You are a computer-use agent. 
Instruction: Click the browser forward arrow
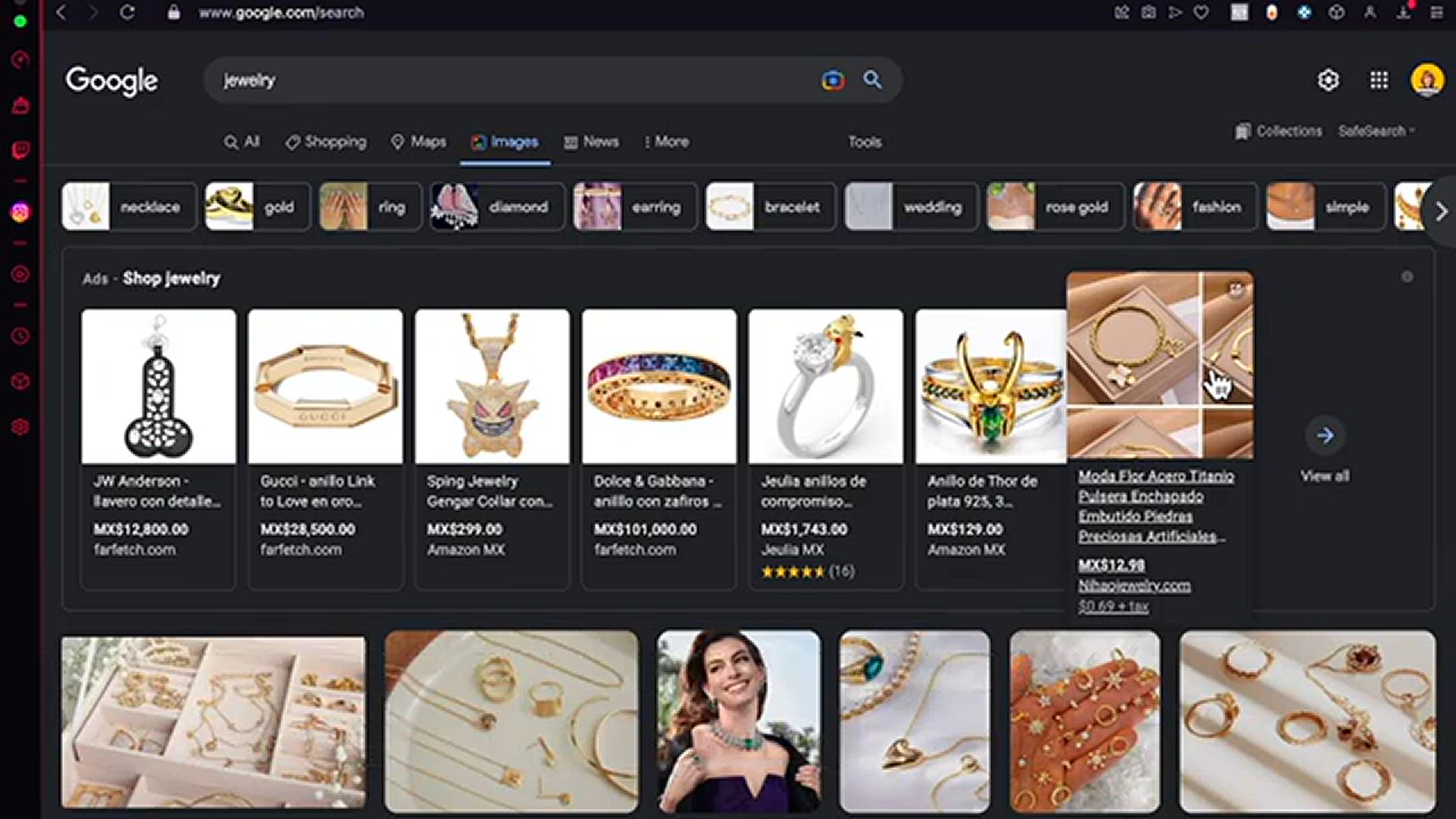(93, 12)
